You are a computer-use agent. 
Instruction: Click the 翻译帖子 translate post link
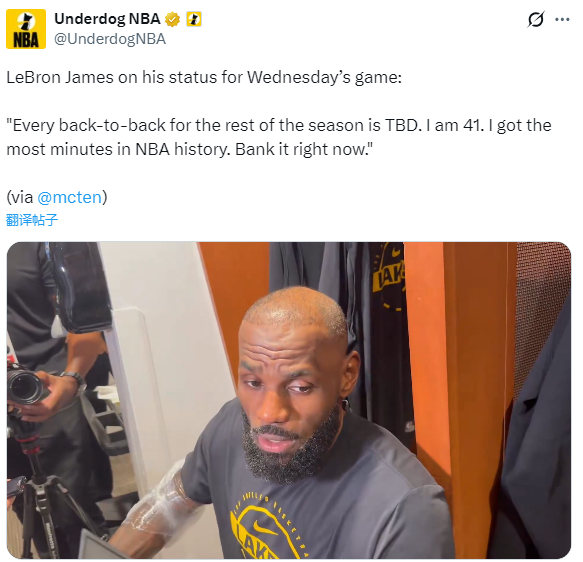coord(32,220)
